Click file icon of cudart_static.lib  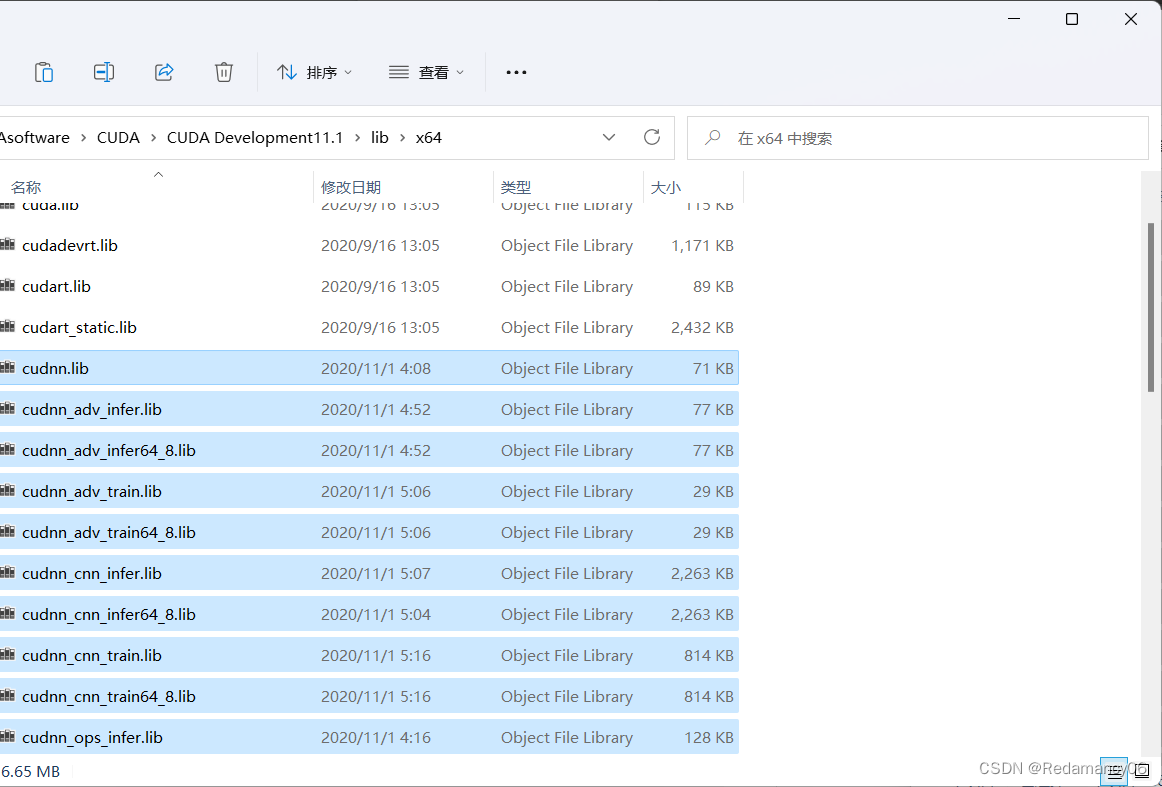tap(7, 325)
